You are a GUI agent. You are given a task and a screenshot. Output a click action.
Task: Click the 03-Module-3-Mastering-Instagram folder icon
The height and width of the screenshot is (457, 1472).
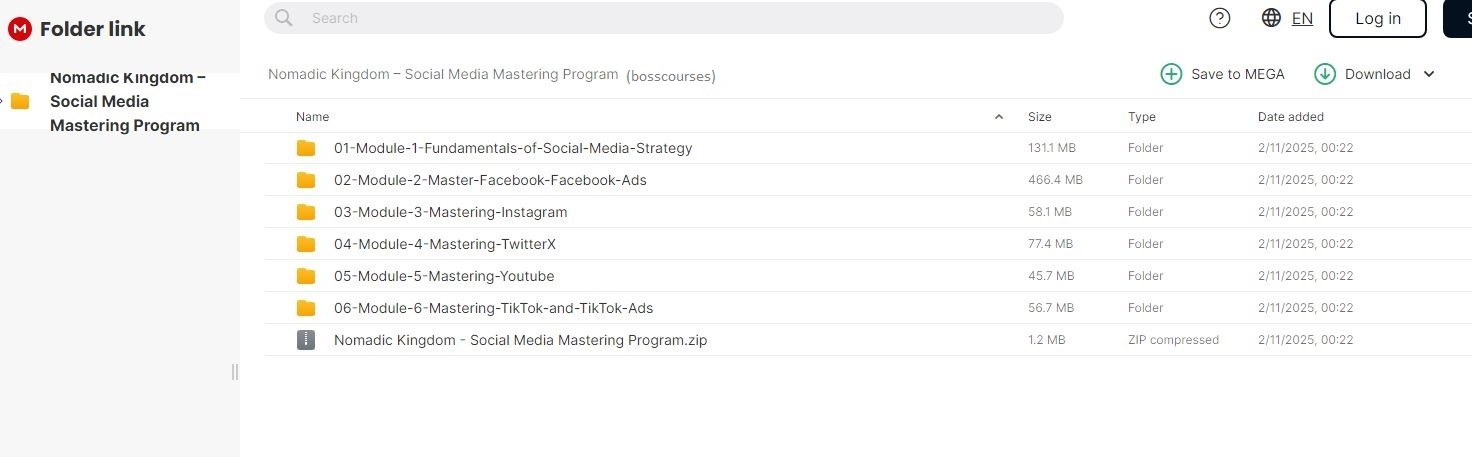[306, 212]
